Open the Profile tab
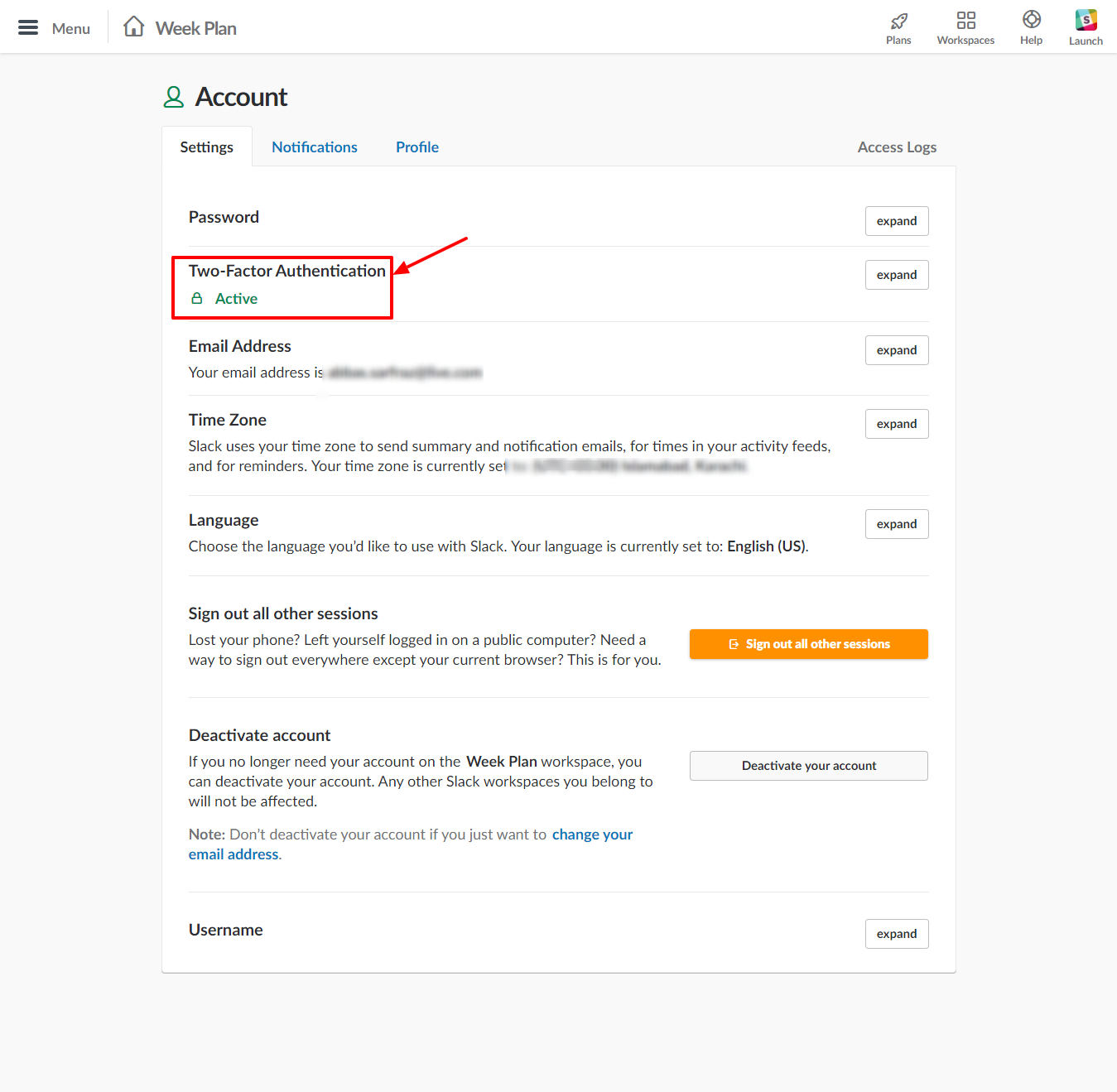The height and width of the screenshot is (1092, 1117). (416, 147)
